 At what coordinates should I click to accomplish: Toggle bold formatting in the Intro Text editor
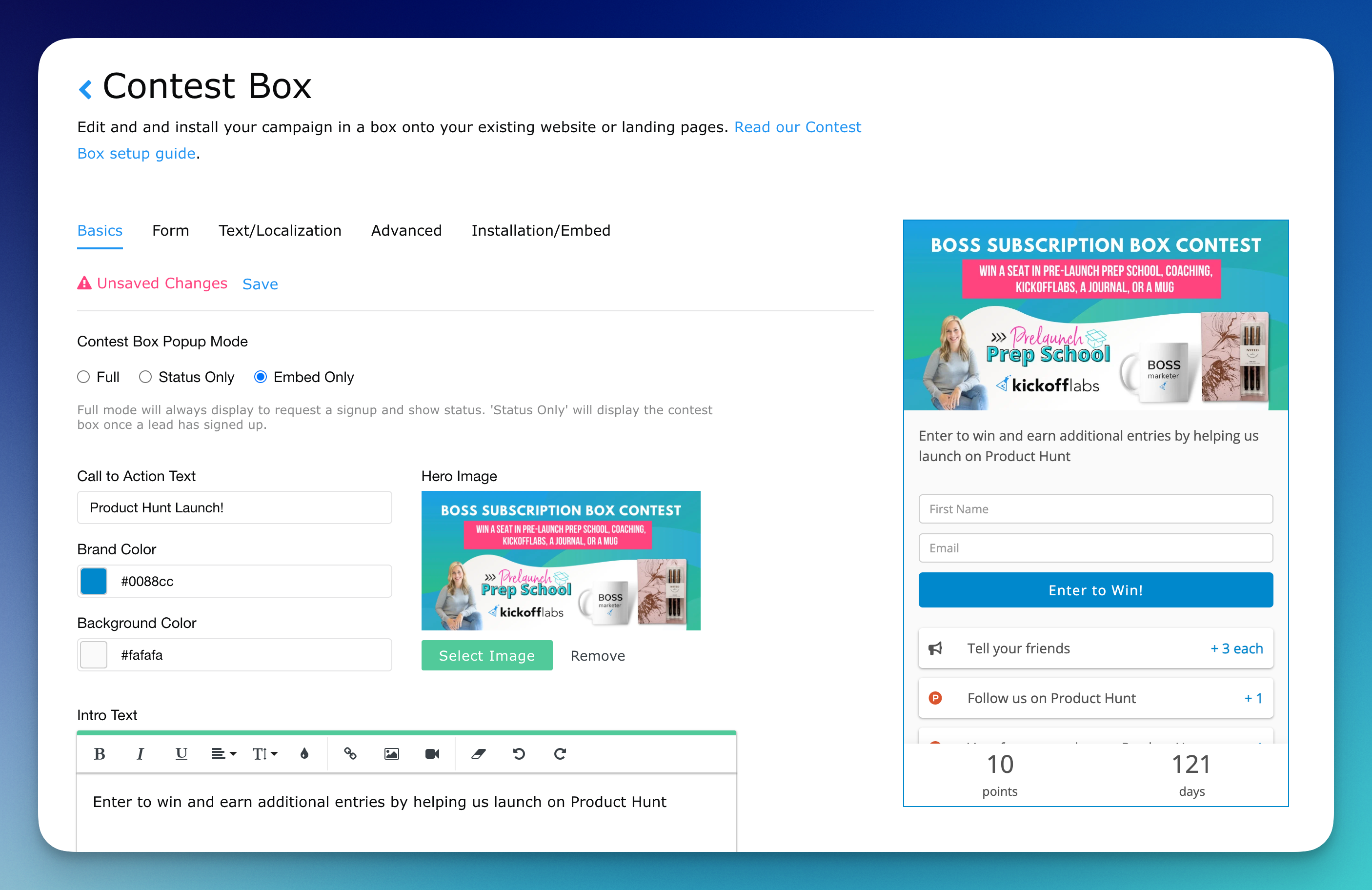coord(99,754)
